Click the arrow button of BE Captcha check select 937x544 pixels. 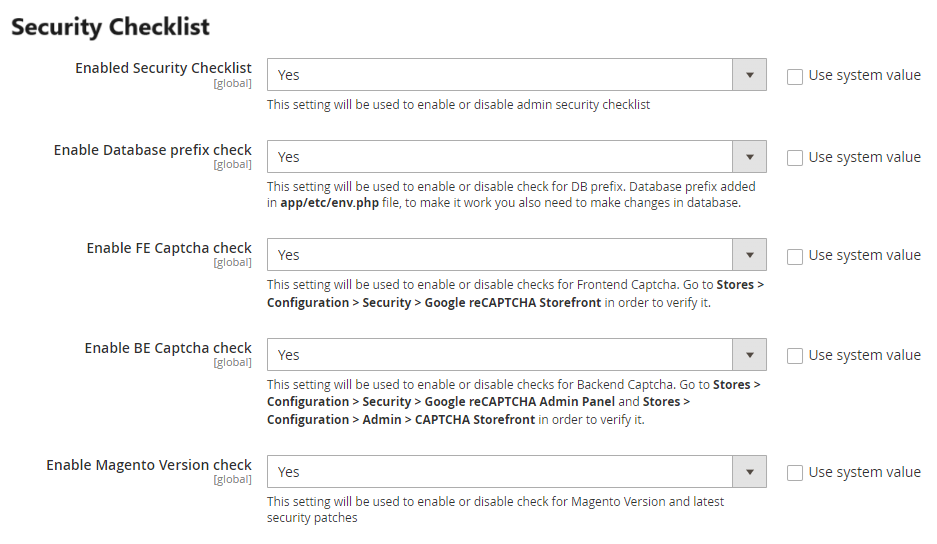[749, 355]
